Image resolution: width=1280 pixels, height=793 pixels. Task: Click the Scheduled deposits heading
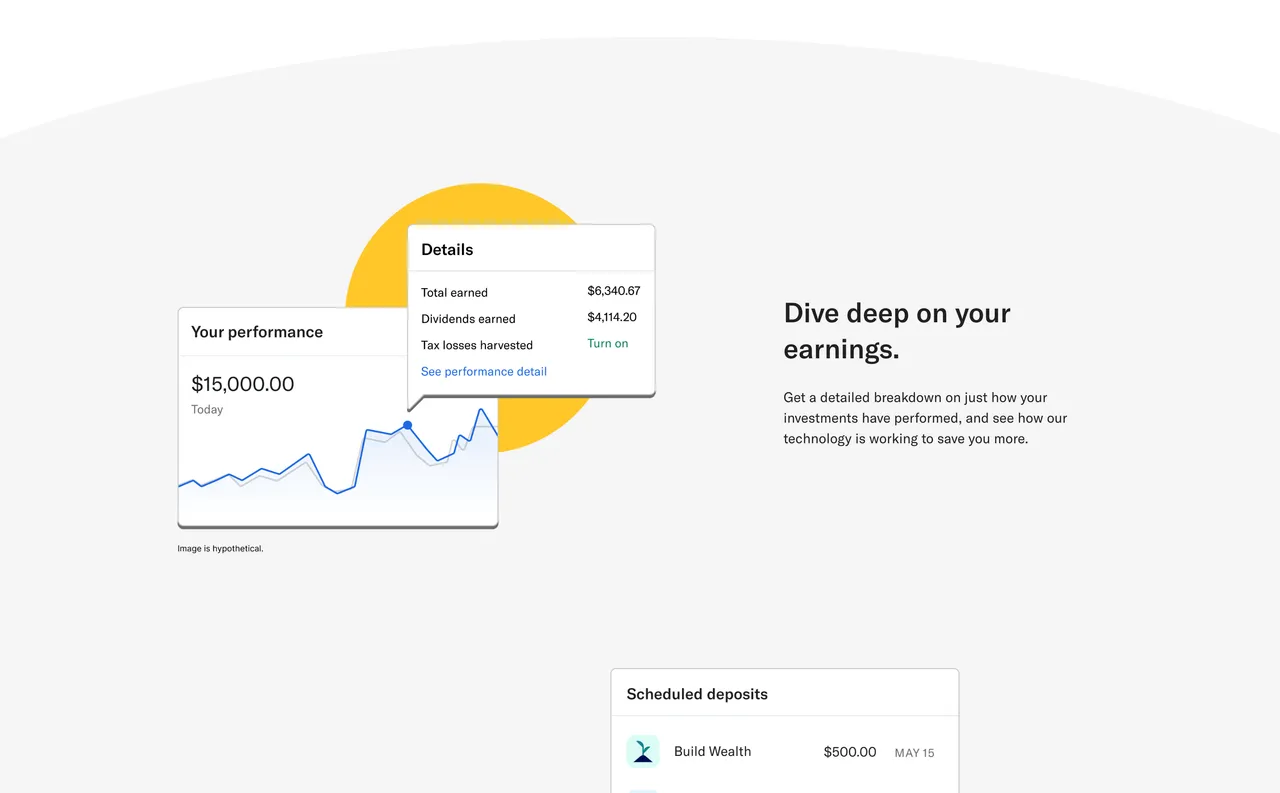tap(697, 694)
